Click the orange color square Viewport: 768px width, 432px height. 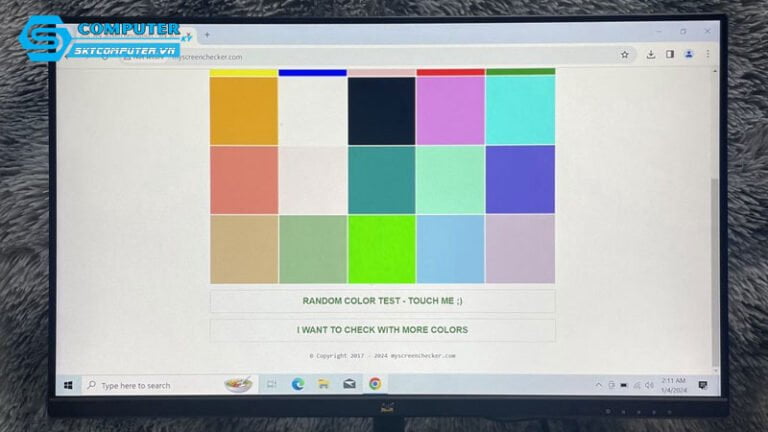pos(244,110)
